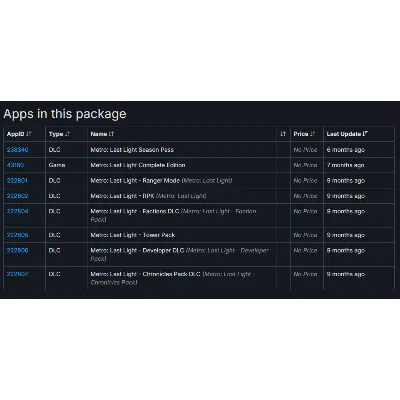Click the Apps in this package heading
The image size is (400, 400).
pyautogui.click(x=65, y=114)
